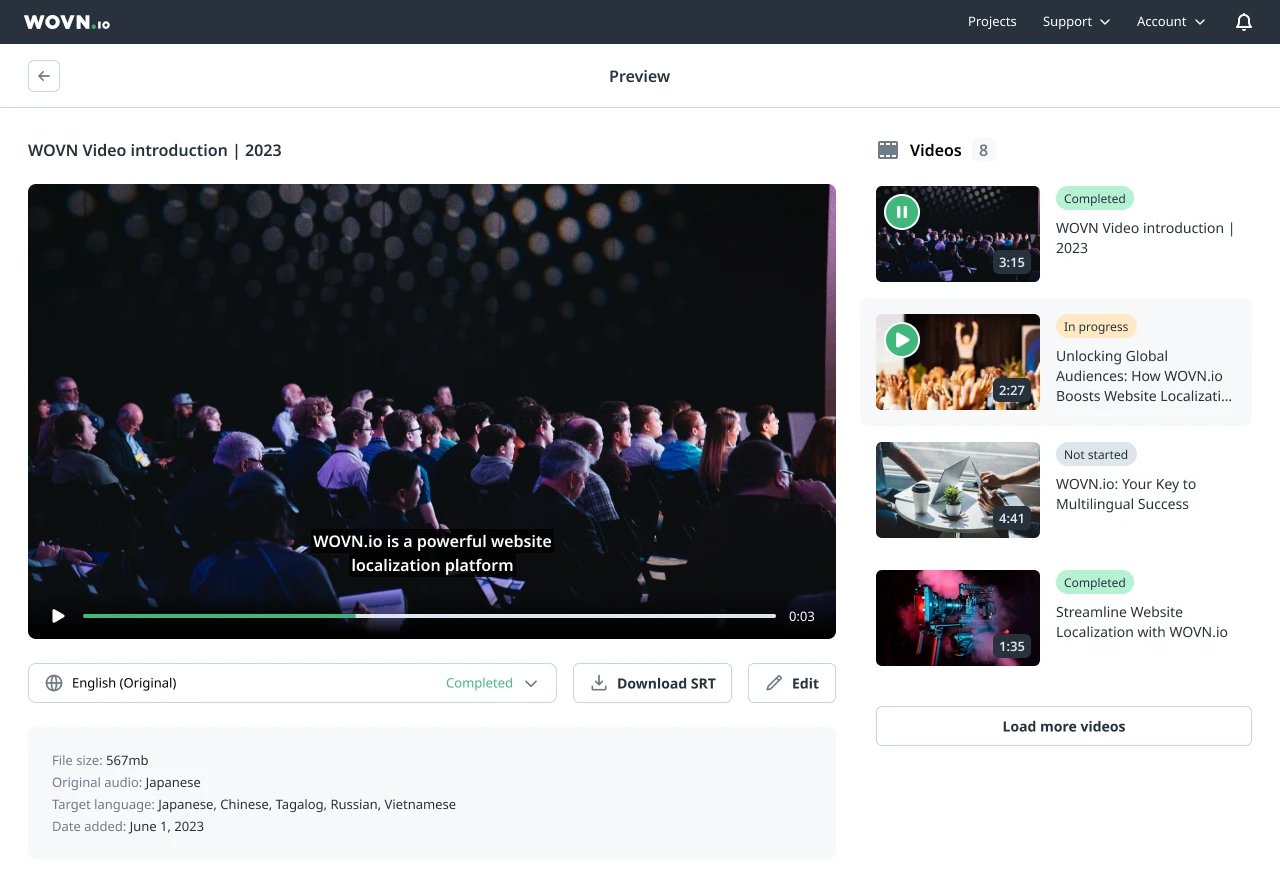
Task: Edit the video subtitles
Action: pos(792,683)
